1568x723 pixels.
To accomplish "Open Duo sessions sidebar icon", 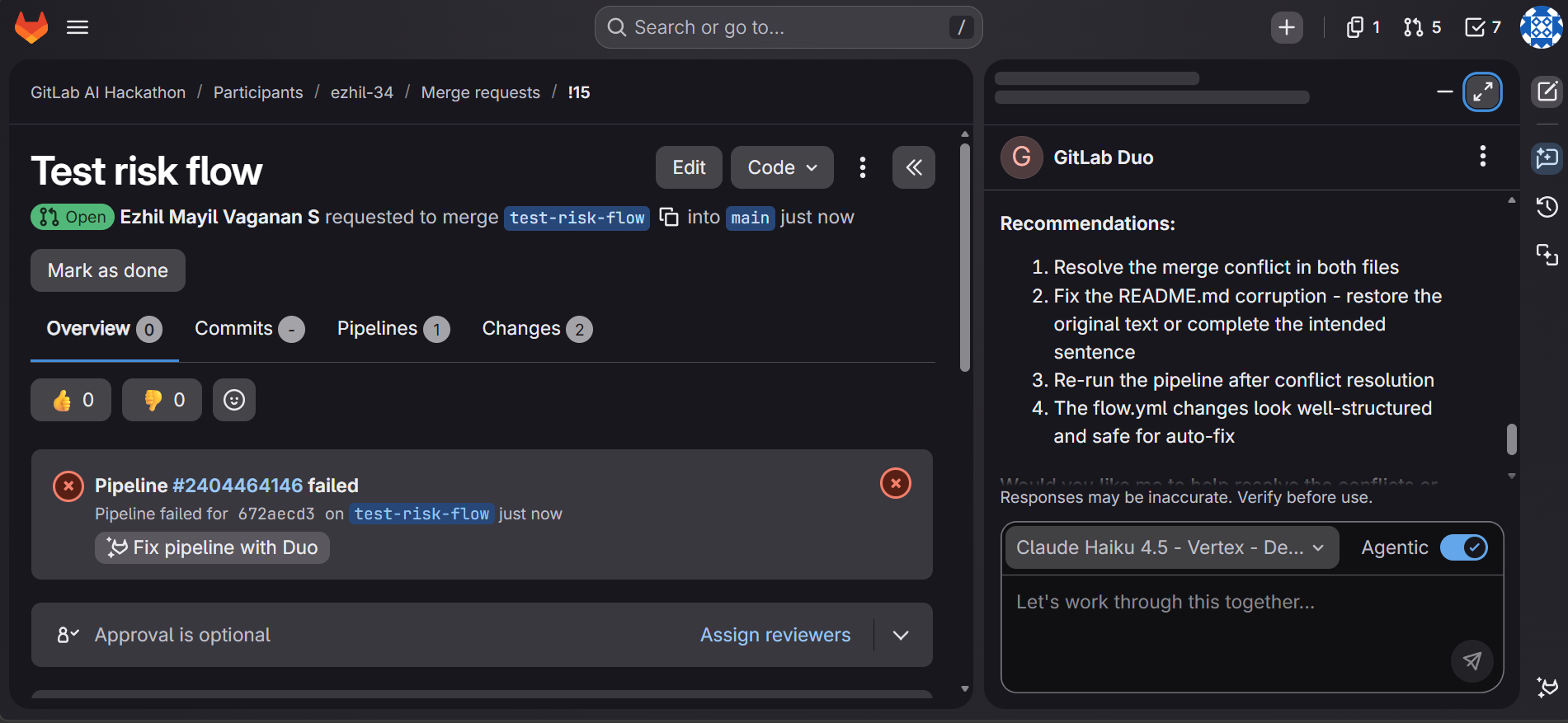I will [1547, 255].
